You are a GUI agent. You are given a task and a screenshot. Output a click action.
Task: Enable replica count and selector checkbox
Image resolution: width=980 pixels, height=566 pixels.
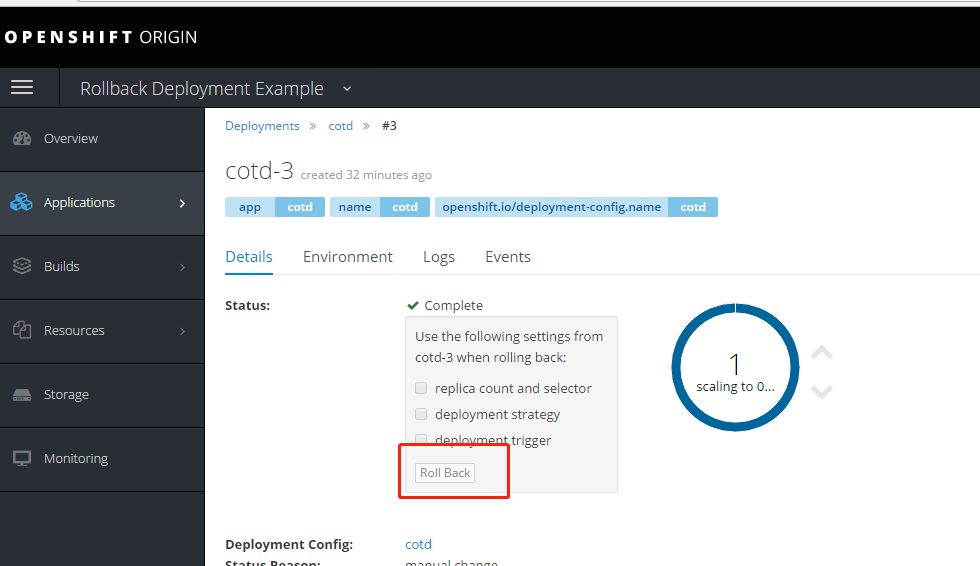click(x=421, y=388)
